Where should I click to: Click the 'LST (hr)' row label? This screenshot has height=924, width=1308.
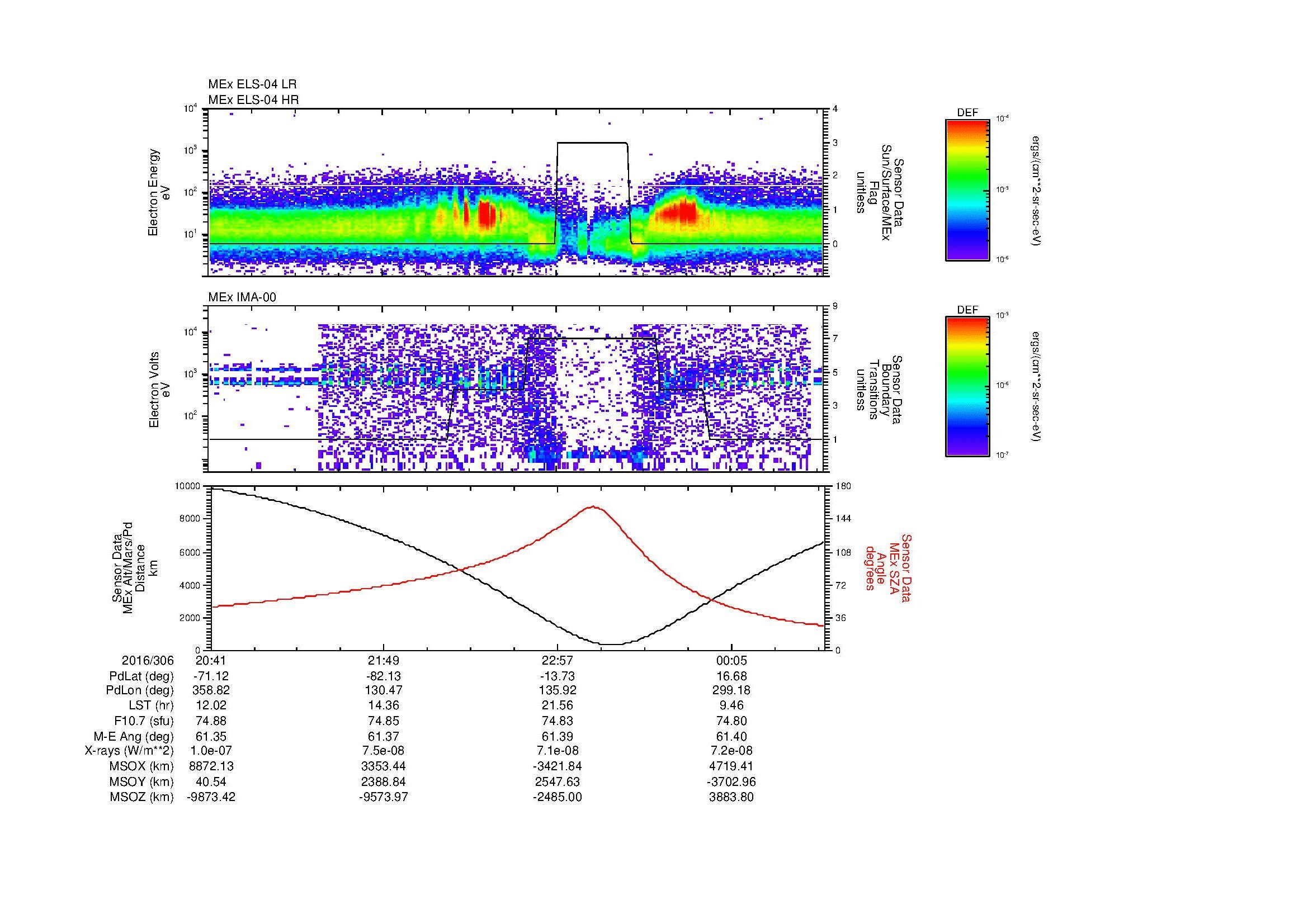pos(150,706)
